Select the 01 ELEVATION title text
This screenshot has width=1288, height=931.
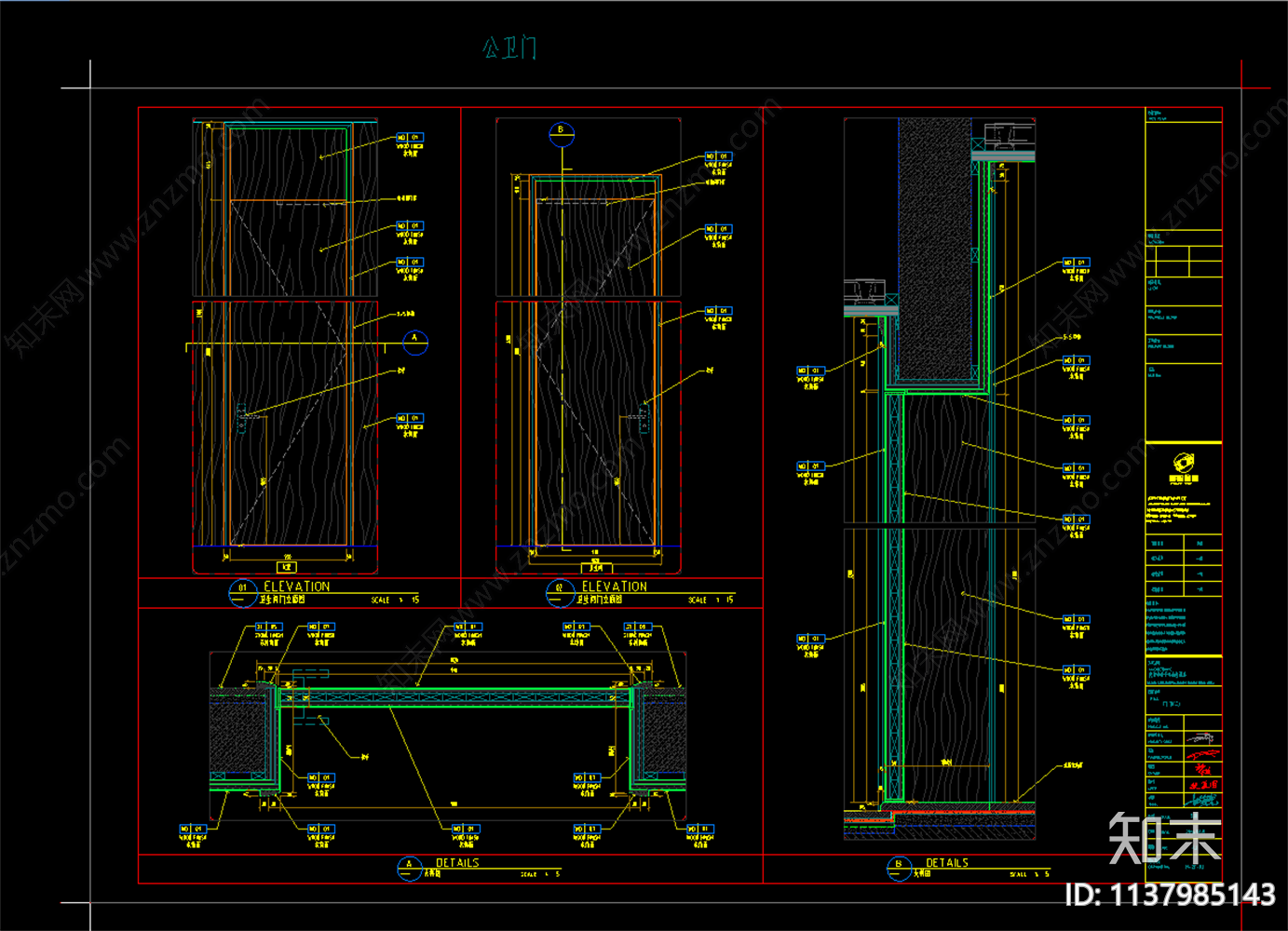tap(296, 587)
